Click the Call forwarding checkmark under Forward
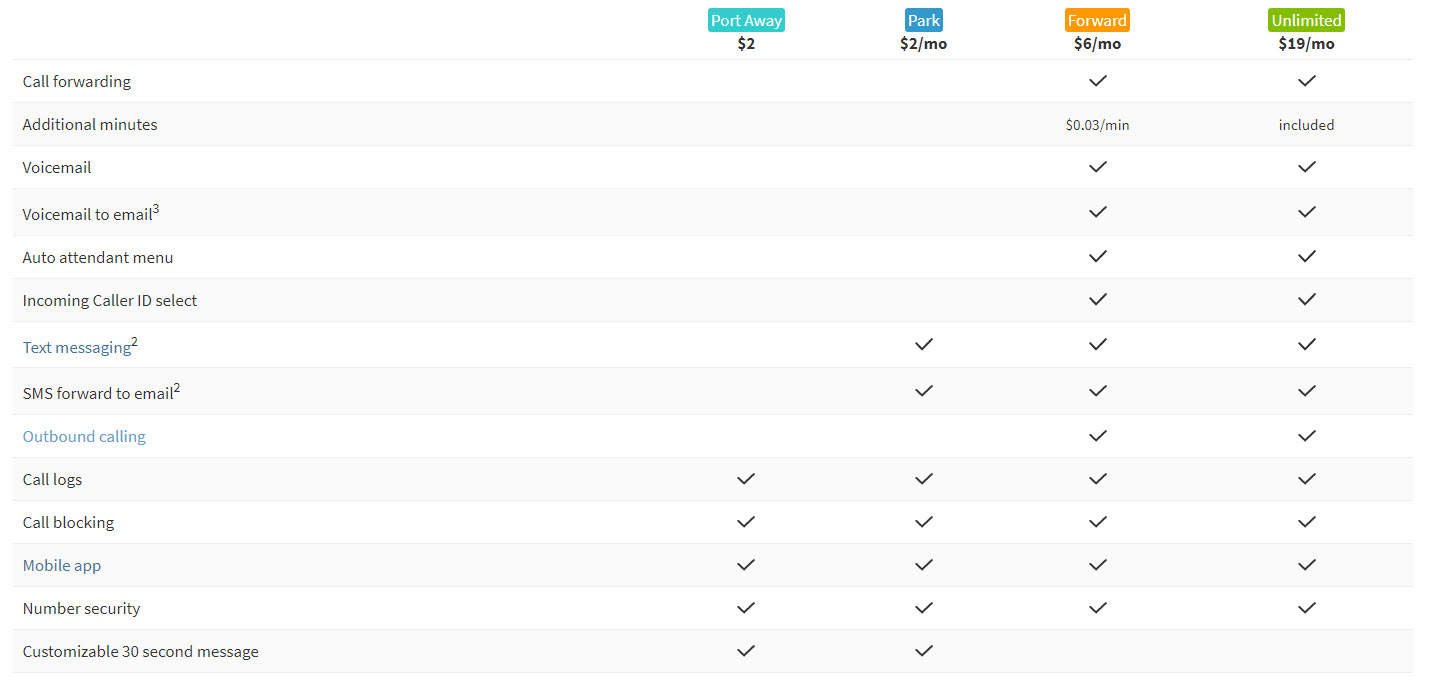The width and height of the screenshot is (1431, 680). click(1097, 81)
